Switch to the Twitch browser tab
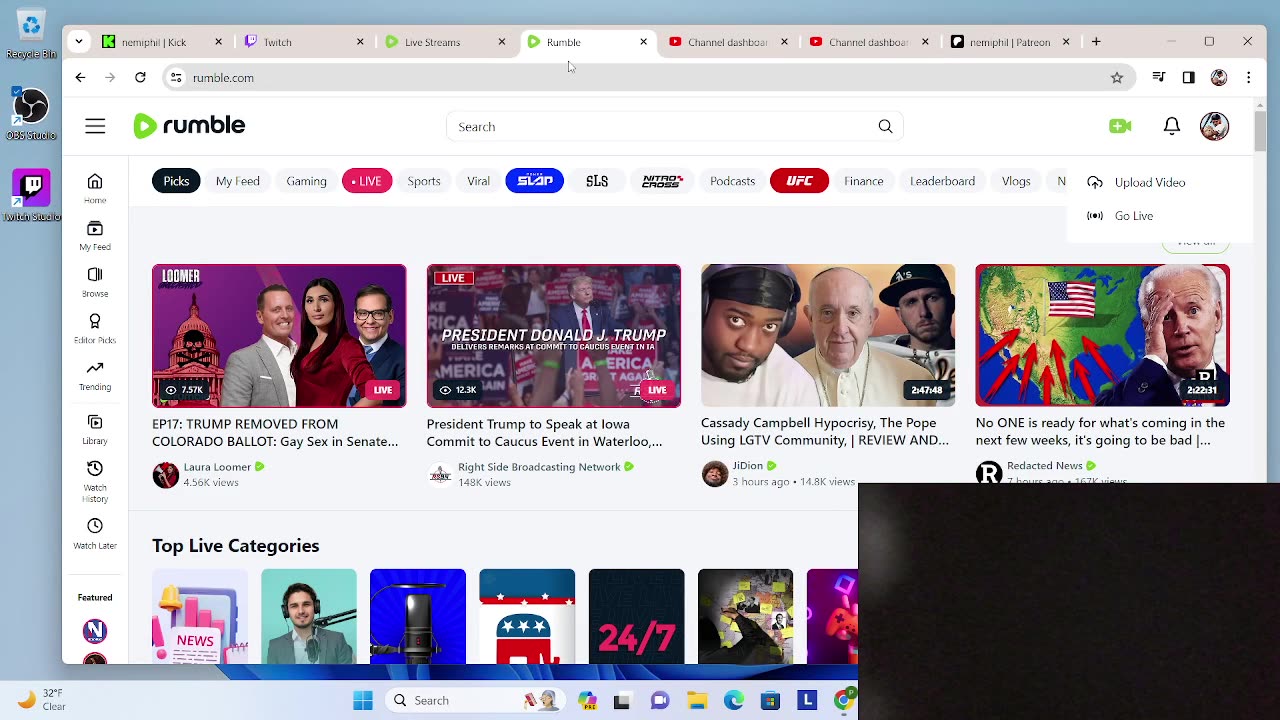Image resolution: width=1280 pixels, height=720 pixels. tap(305, 42)
